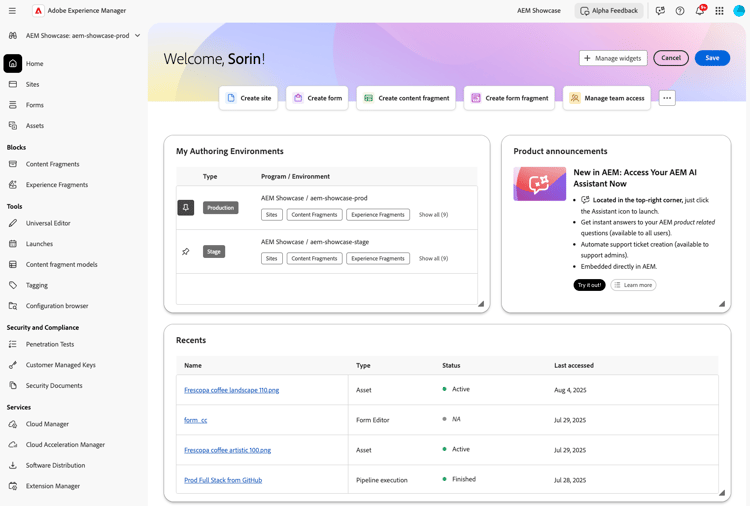The image size is (750, 506).
Task: Open Sites for aem-showcase-prod
Action: click(271, 215)
